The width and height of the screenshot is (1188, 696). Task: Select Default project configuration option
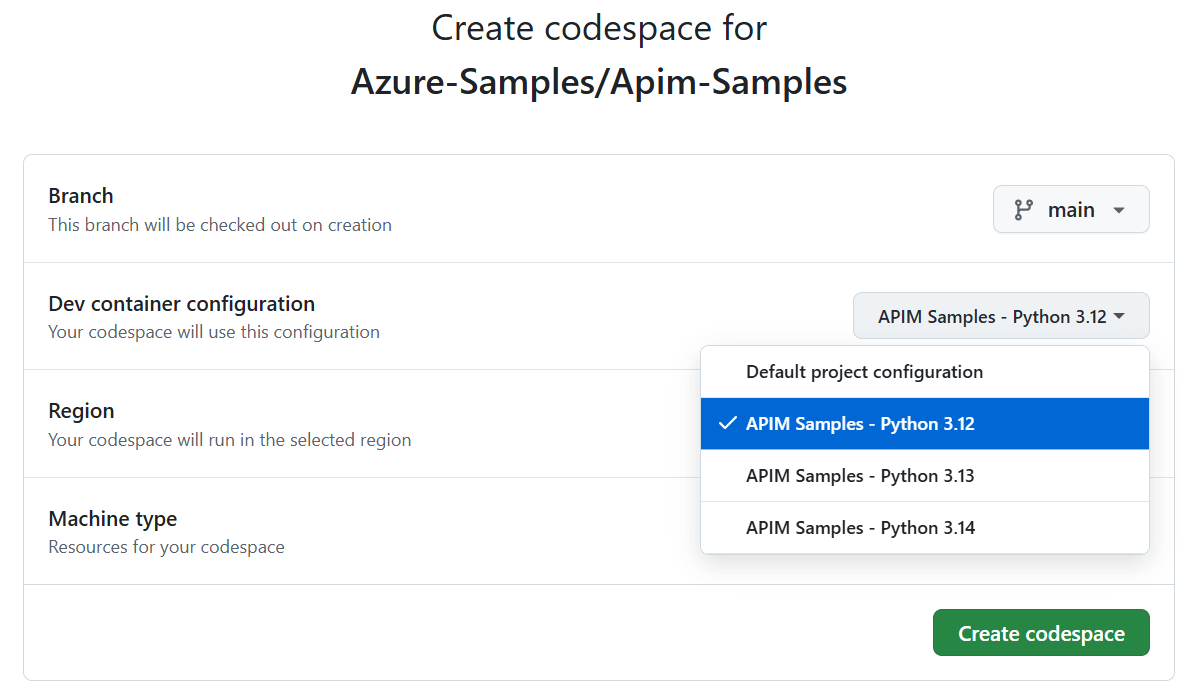[924, 372]
